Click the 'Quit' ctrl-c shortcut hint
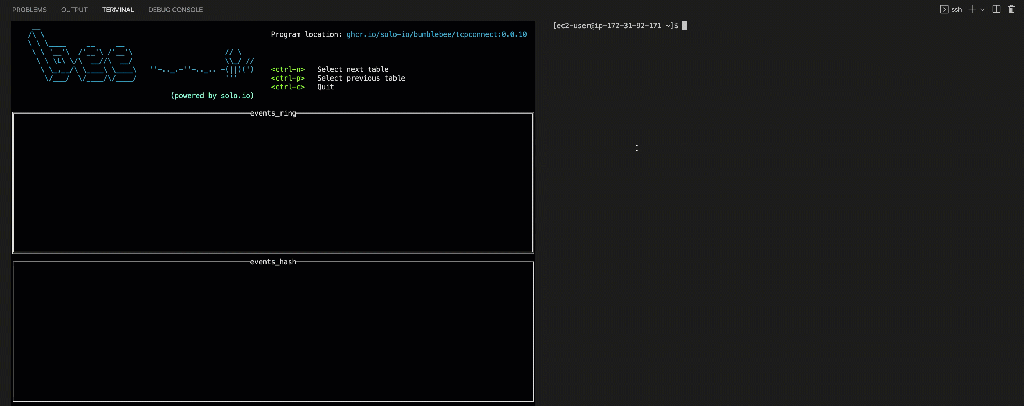The height and width of the screenshot is (406, 1024). pyautogui.click(x=325, y=87)
